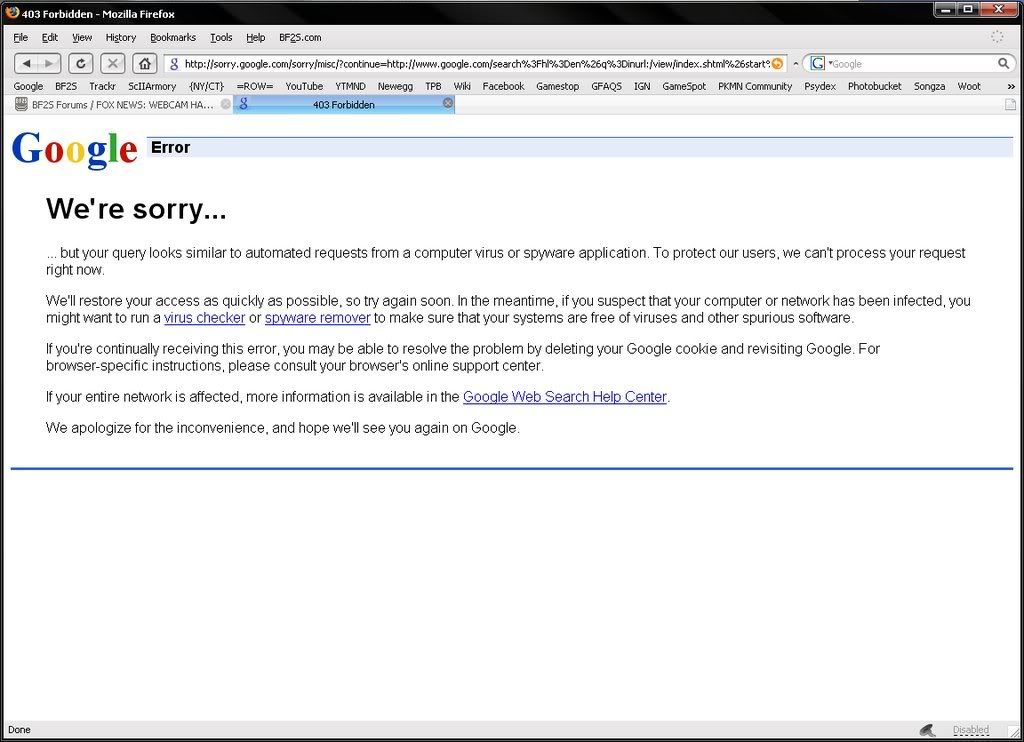
Task: Open the Woot bookmark
Action: click(968, 86)
